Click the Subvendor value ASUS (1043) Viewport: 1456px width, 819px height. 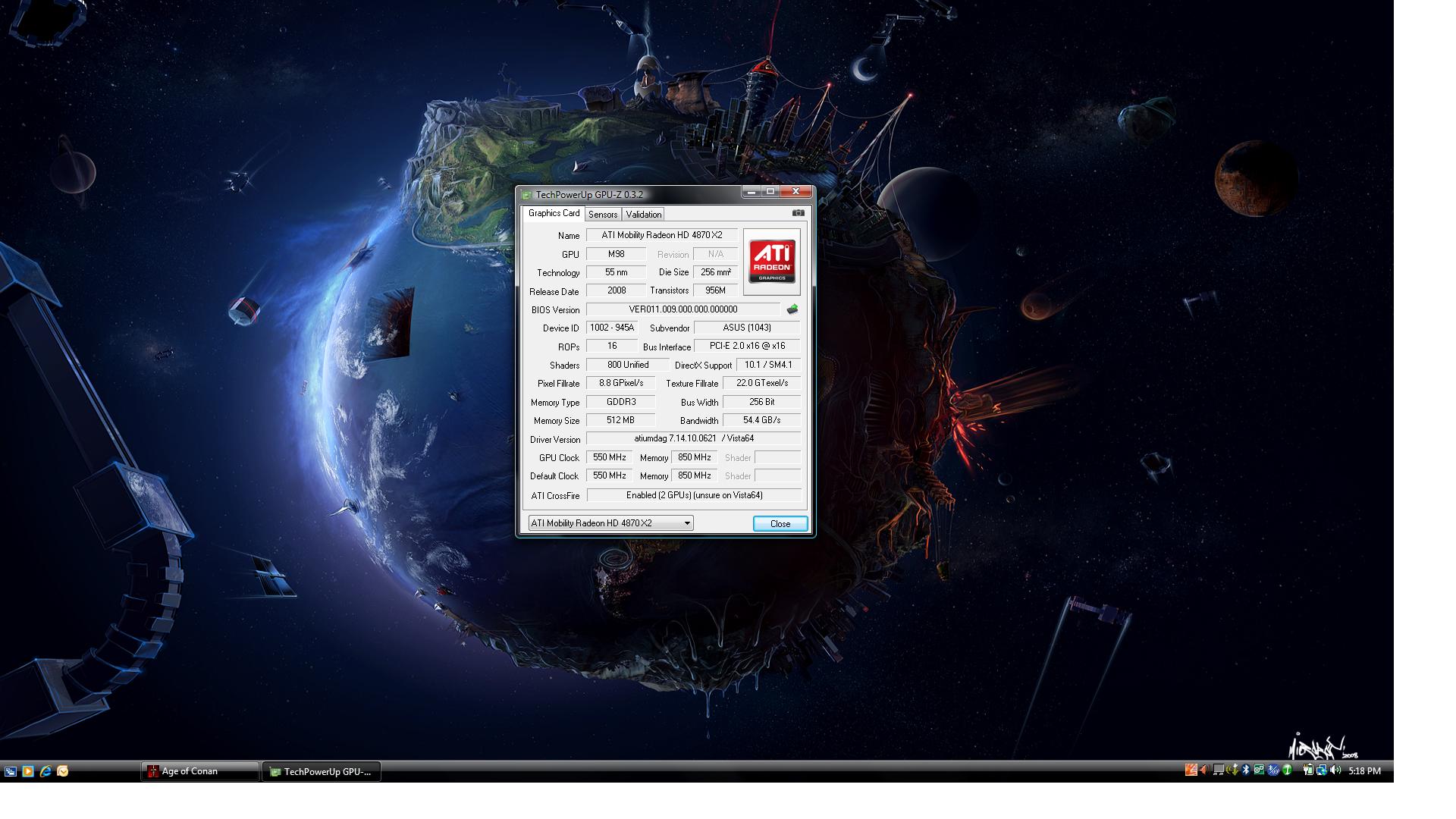(747, 328)
